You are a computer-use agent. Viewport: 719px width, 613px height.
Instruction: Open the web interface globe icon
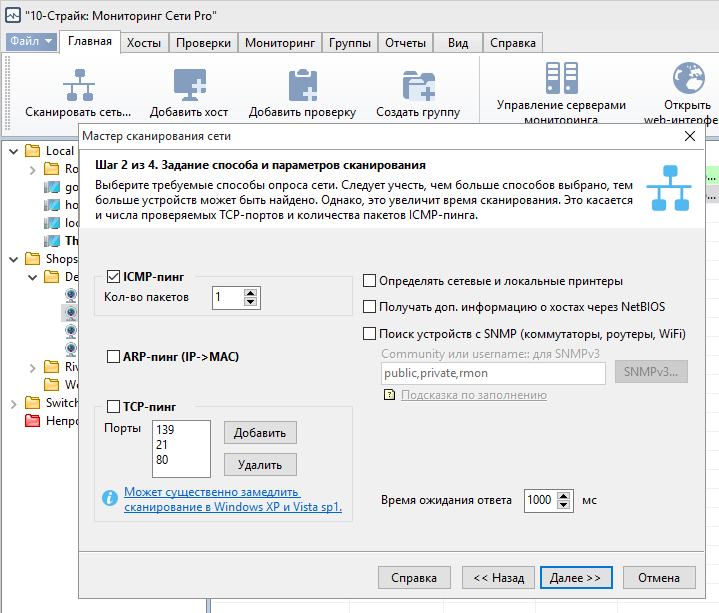pos(688,77)
